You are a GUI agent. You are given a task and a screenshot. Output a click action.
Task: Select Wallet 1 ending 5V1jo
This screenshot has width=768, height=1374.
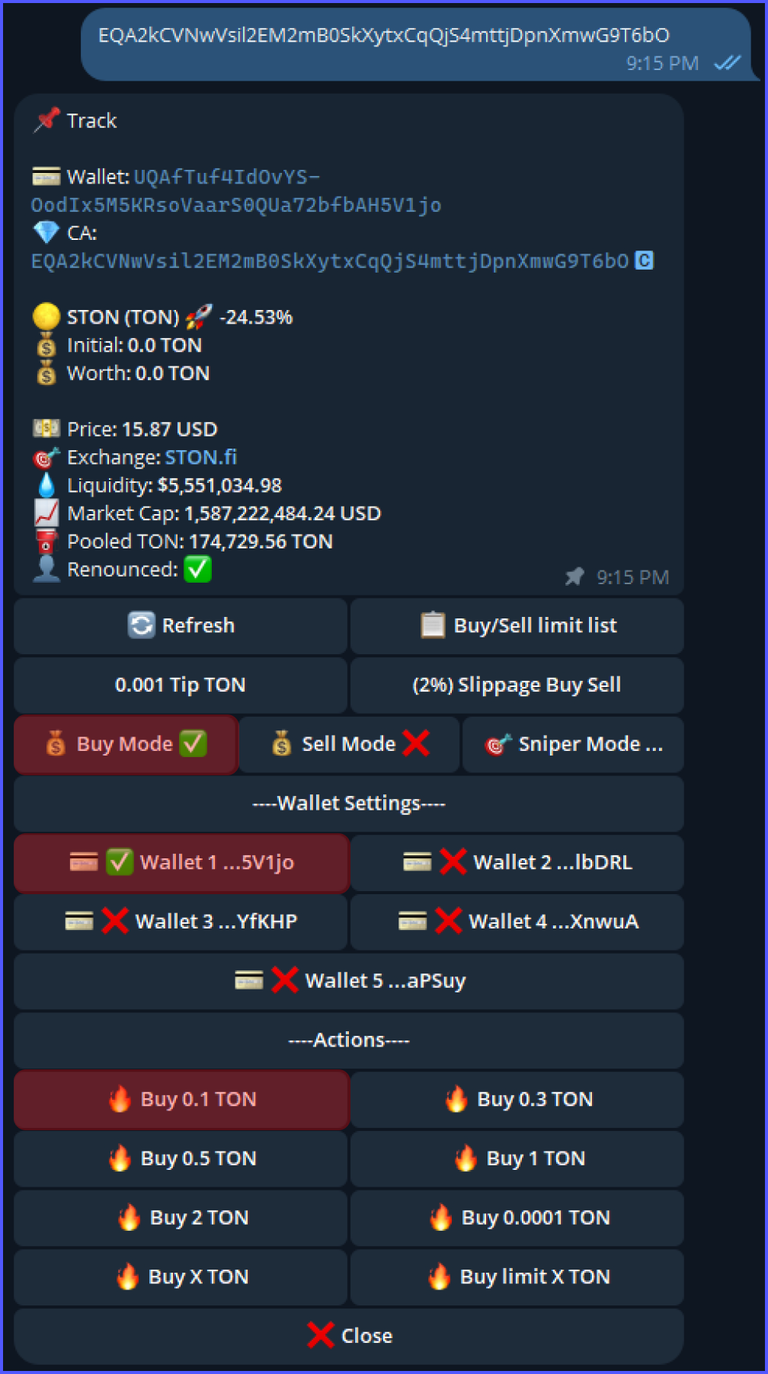coord(181,862)
